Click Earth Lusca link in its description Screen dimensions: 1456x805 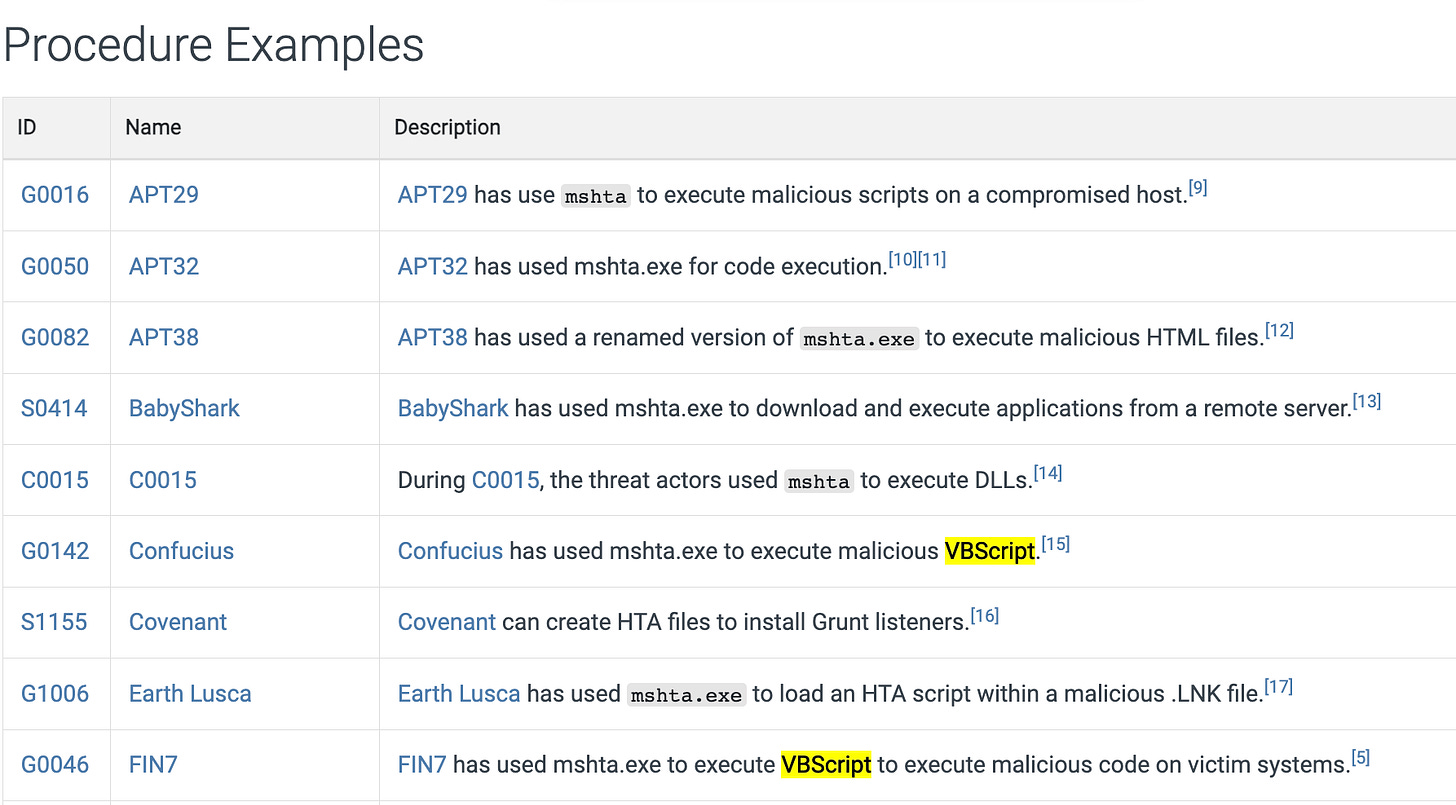459,694
